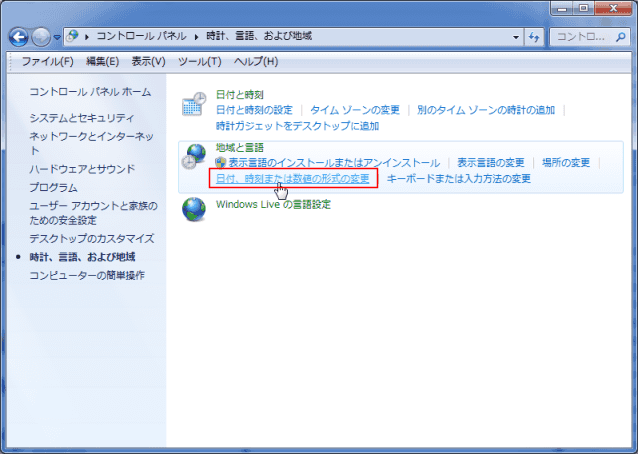Click 場所の変更 link
The width and height of the screenshot is (638, 454).
pyautogui.click(x=566, y=163)
